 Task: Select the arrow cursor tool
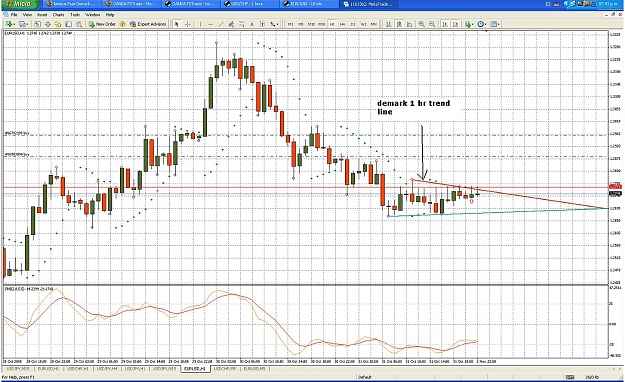coord(177,24)
